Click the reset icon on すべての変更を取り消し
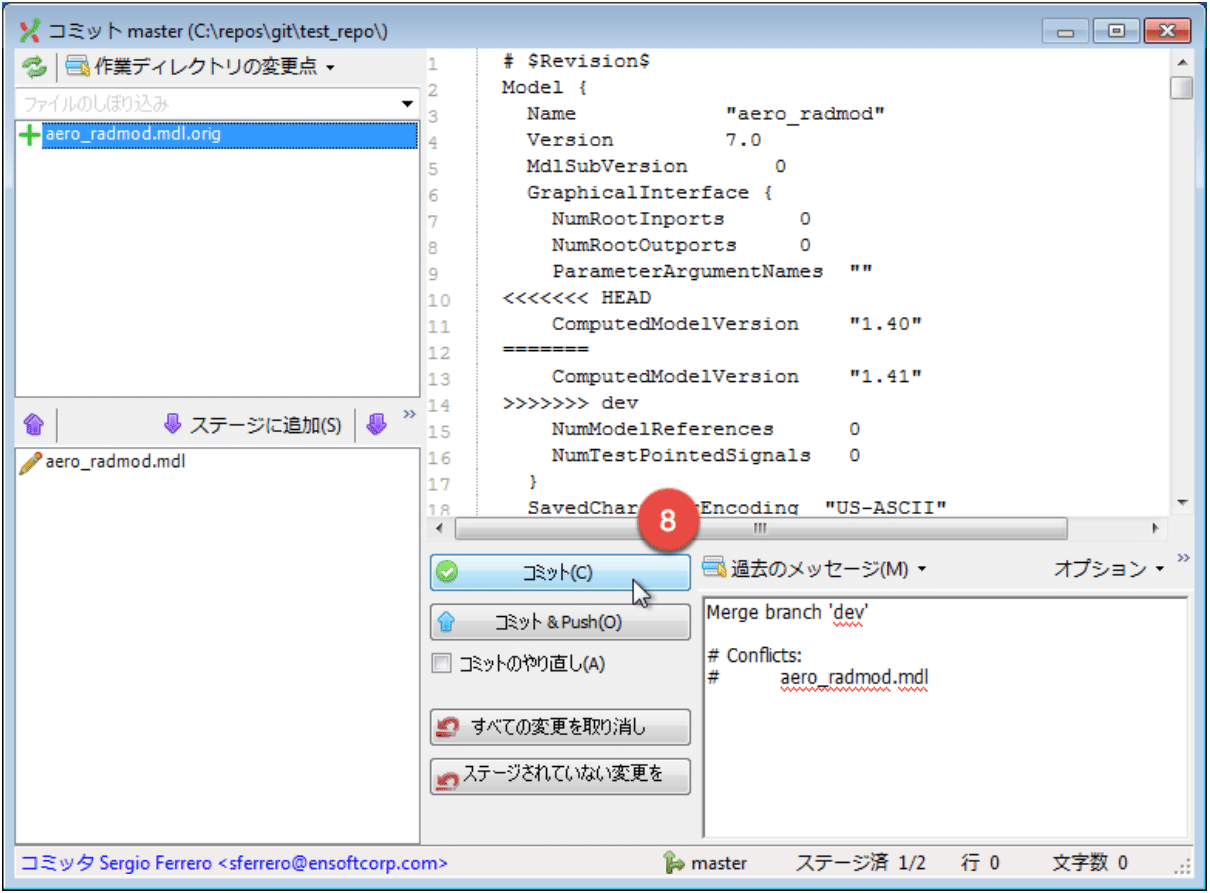This screenshot has width=1210, height=893. pos(448,727)
